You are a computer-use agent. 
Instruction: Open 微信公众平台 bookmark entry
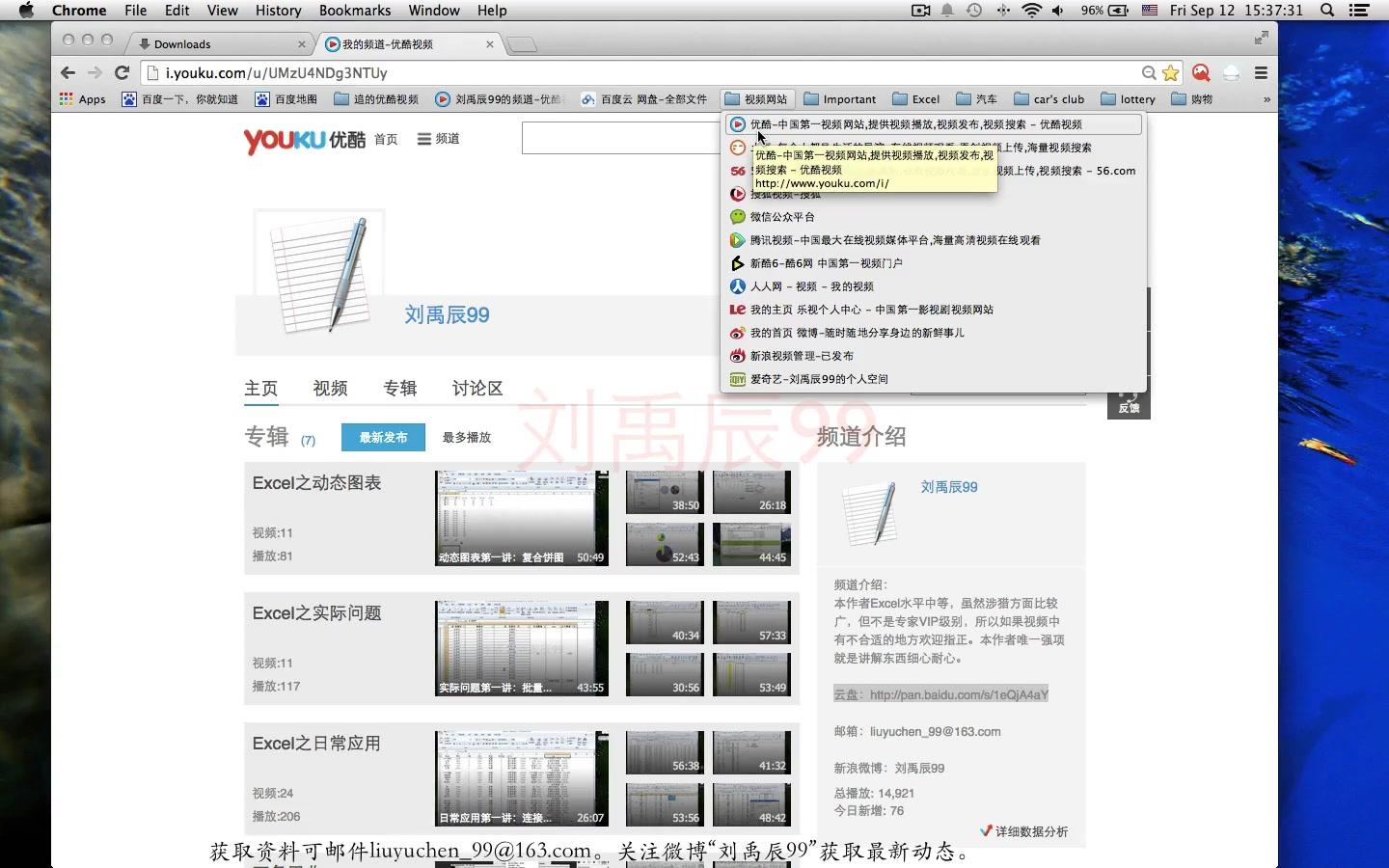933,217
